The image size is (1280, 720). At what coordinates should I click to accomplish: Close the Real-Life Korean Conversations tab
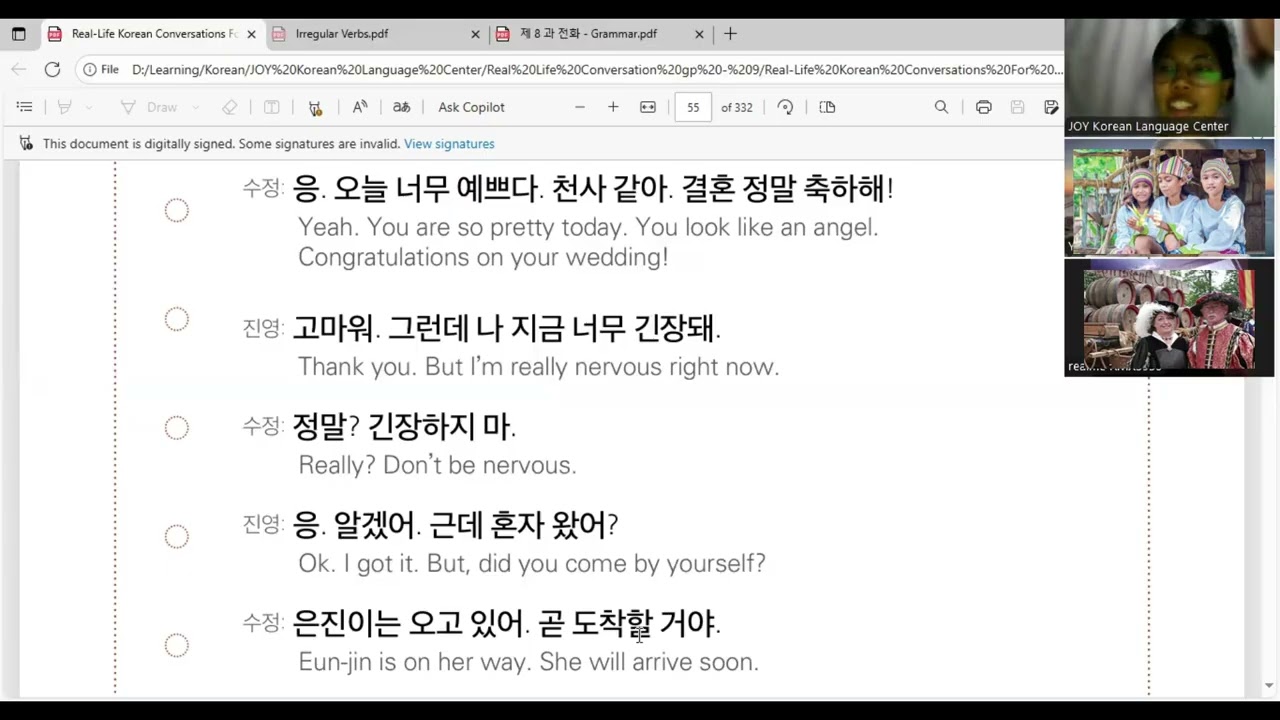pos(251,34)
